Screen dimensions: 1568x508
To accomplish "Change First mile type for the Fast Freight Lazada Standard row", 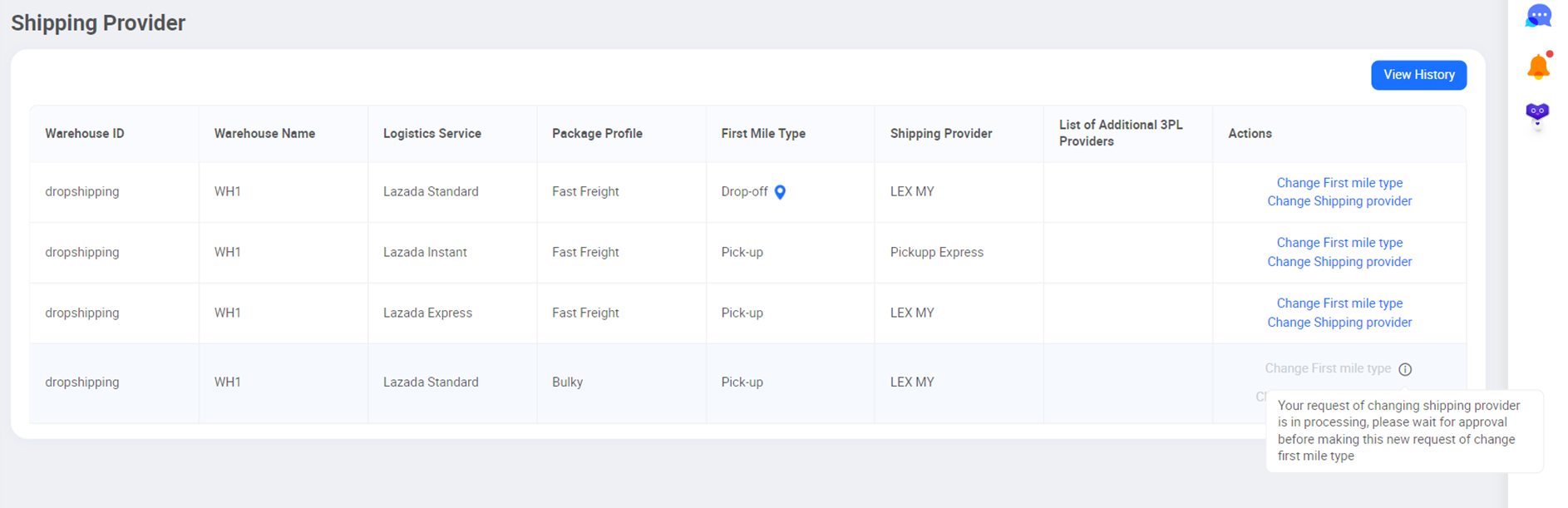I will 1339,182.
